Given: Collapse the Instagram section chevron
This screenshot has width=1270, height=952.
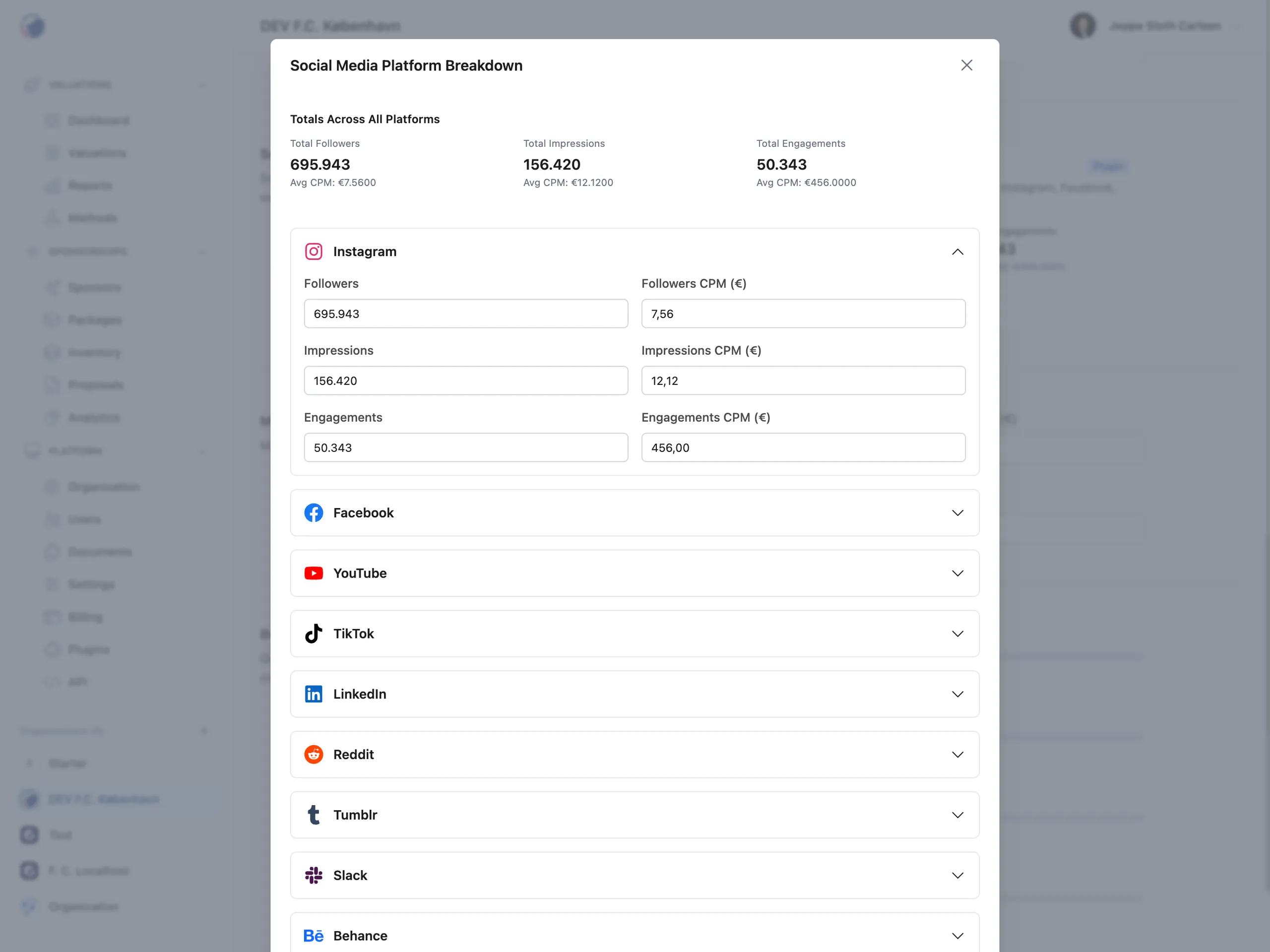Looking at the screenshot, I should [957, 252].
